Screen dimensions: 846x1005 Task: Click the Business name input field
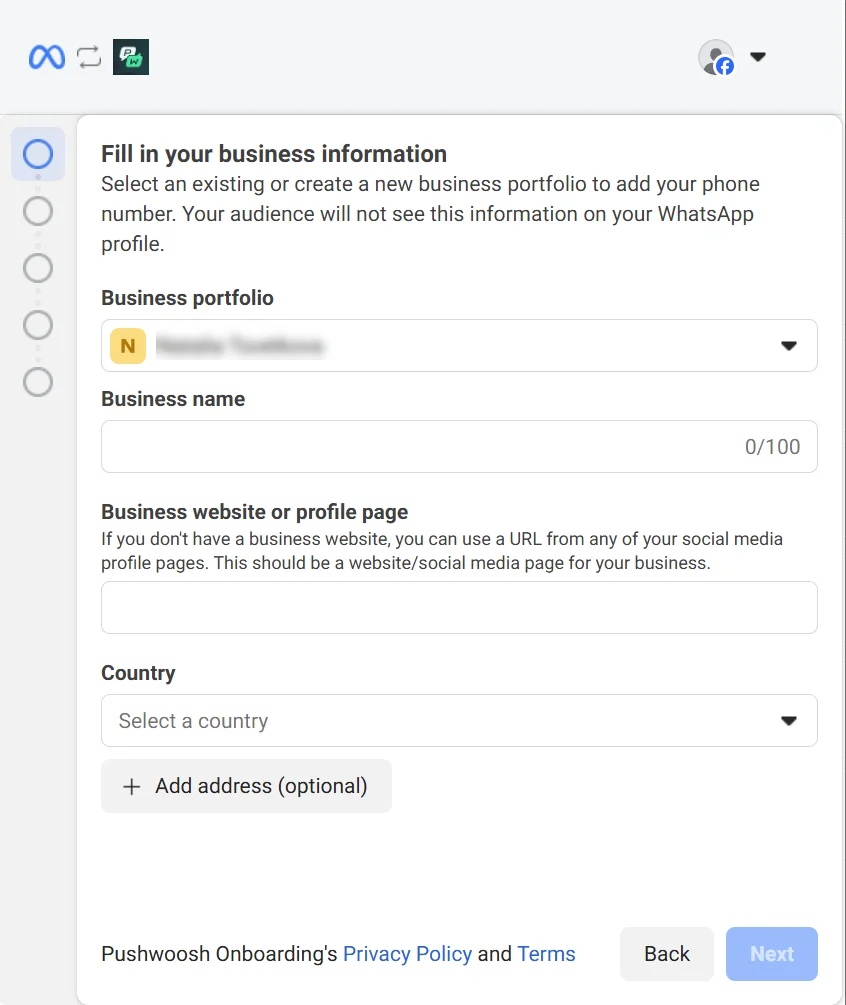point(420,446)
